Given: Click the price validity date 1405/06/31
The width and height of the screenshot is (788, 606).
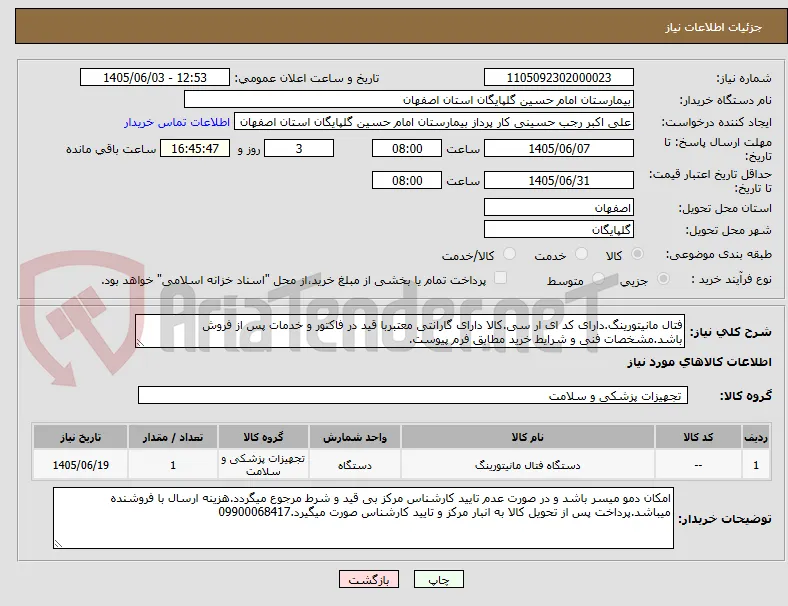Looking at the screenshot, I should (x=559, y=180).
